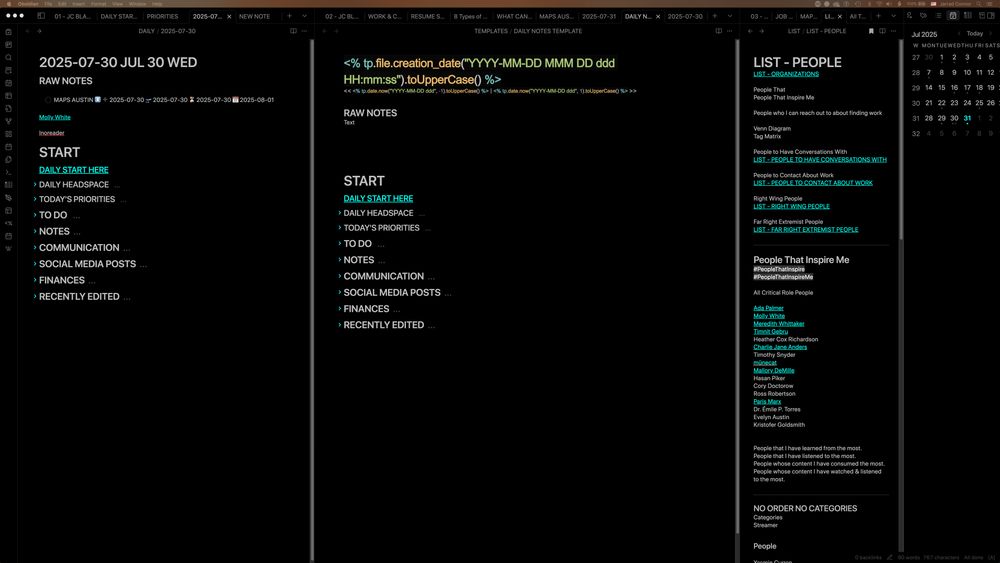
Task: Open the command palette ribbon icon
Action: point(8,172)
